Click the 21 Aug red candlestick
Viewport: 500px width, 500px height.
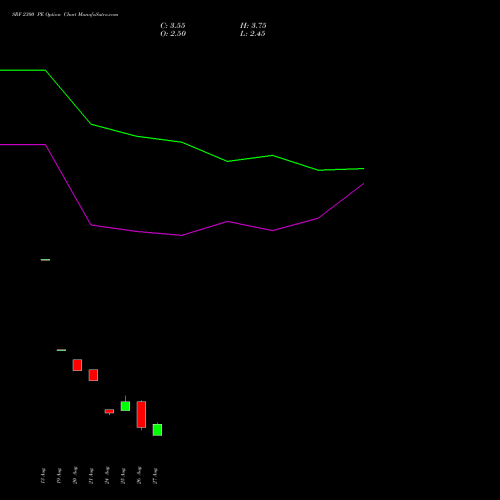pyautogui.click(x=93, y=375)
